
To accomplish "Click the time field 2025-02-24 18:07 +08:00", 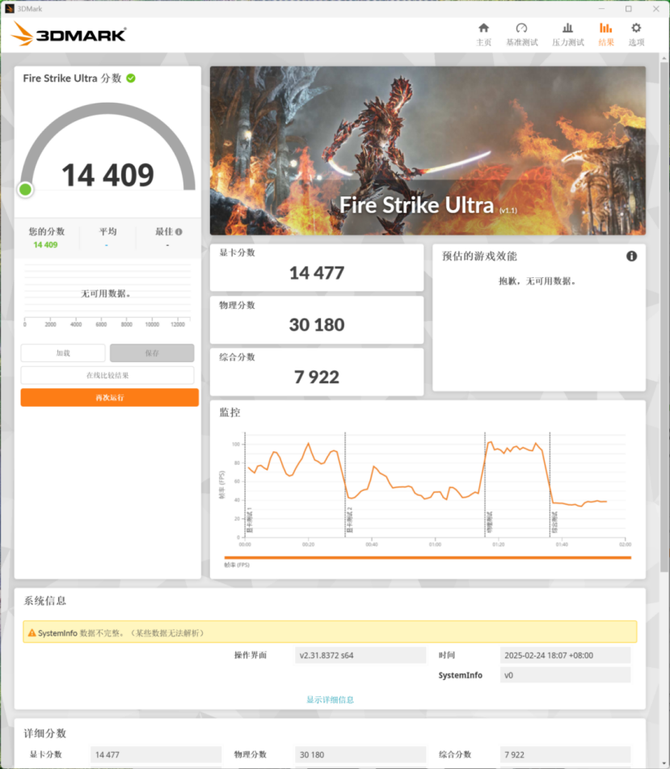I will pos(565,655).
